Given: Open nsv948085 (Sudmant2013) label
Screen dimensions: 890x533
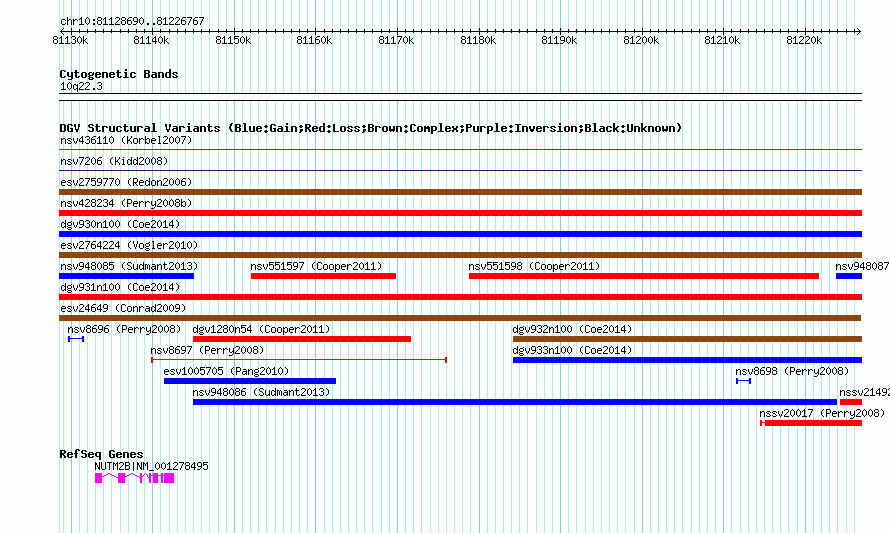Looking at the screenshot, I should (129, 266).
